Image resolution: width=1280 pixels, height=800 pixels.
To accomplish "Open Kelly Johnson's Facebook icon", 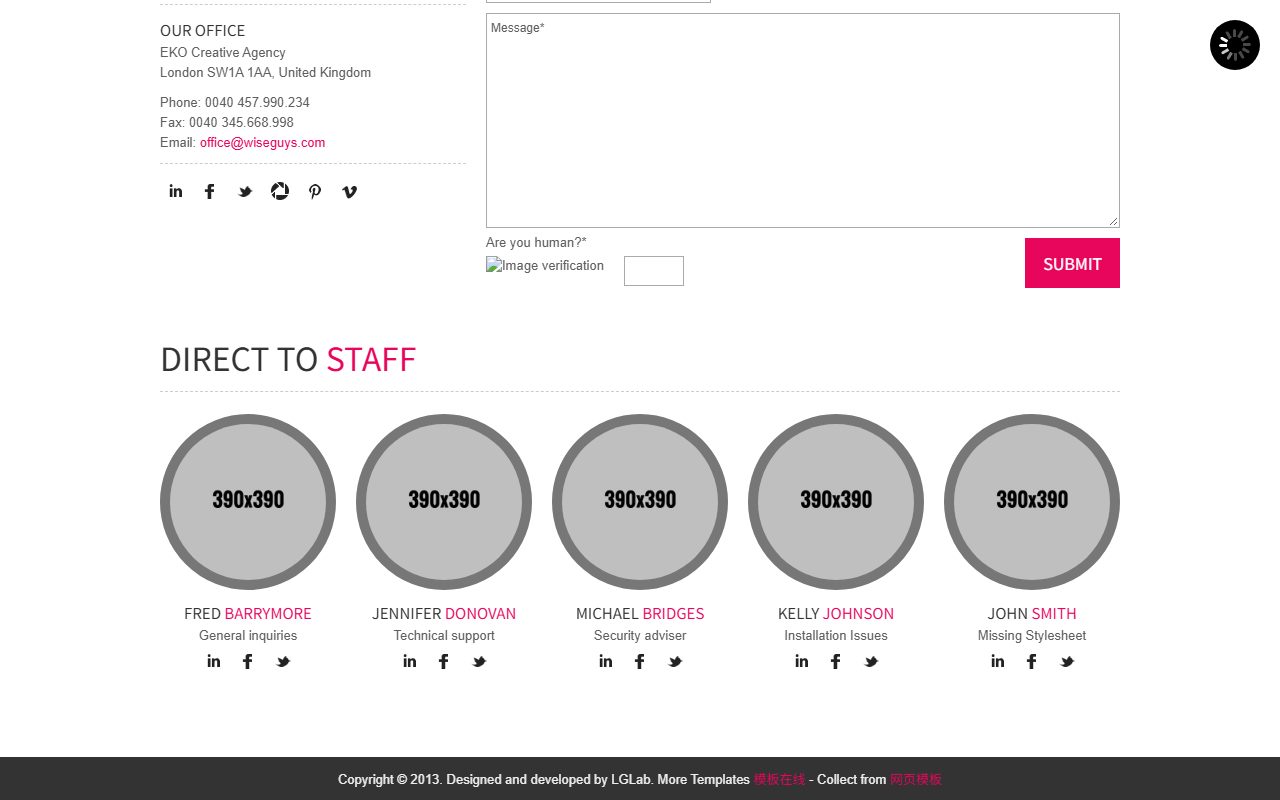I will click(x=836, y=661).
